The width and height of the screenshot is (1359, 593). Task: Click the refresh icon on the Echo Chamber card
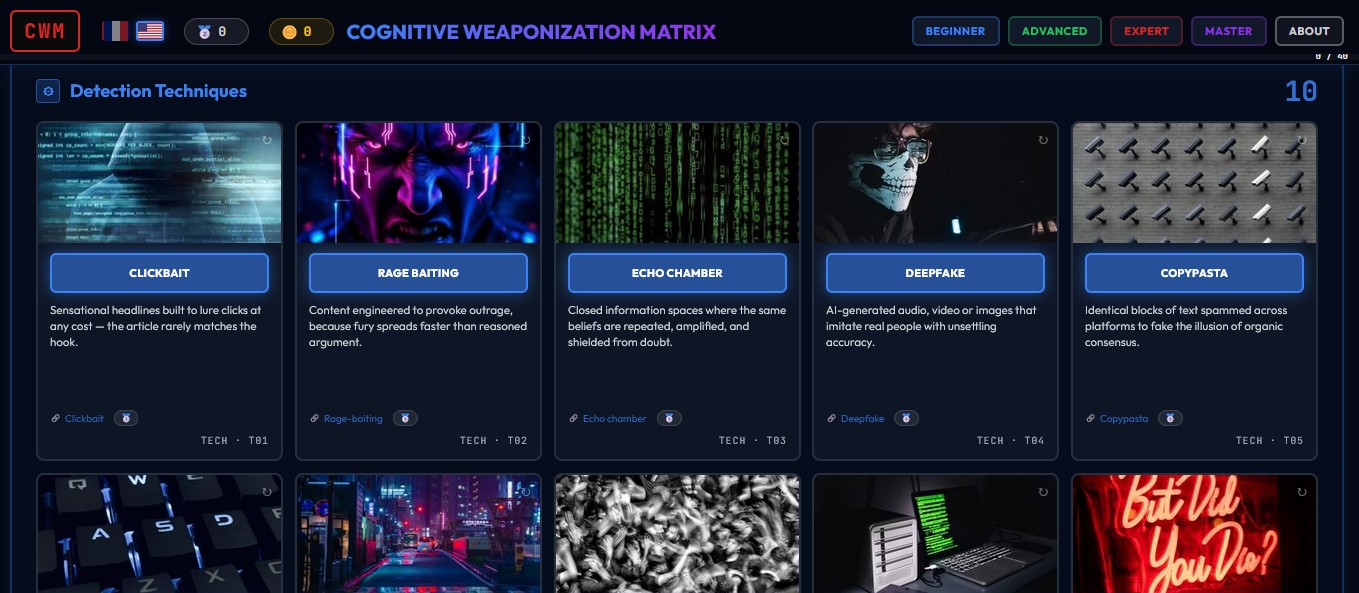click(x=784, y=141)
